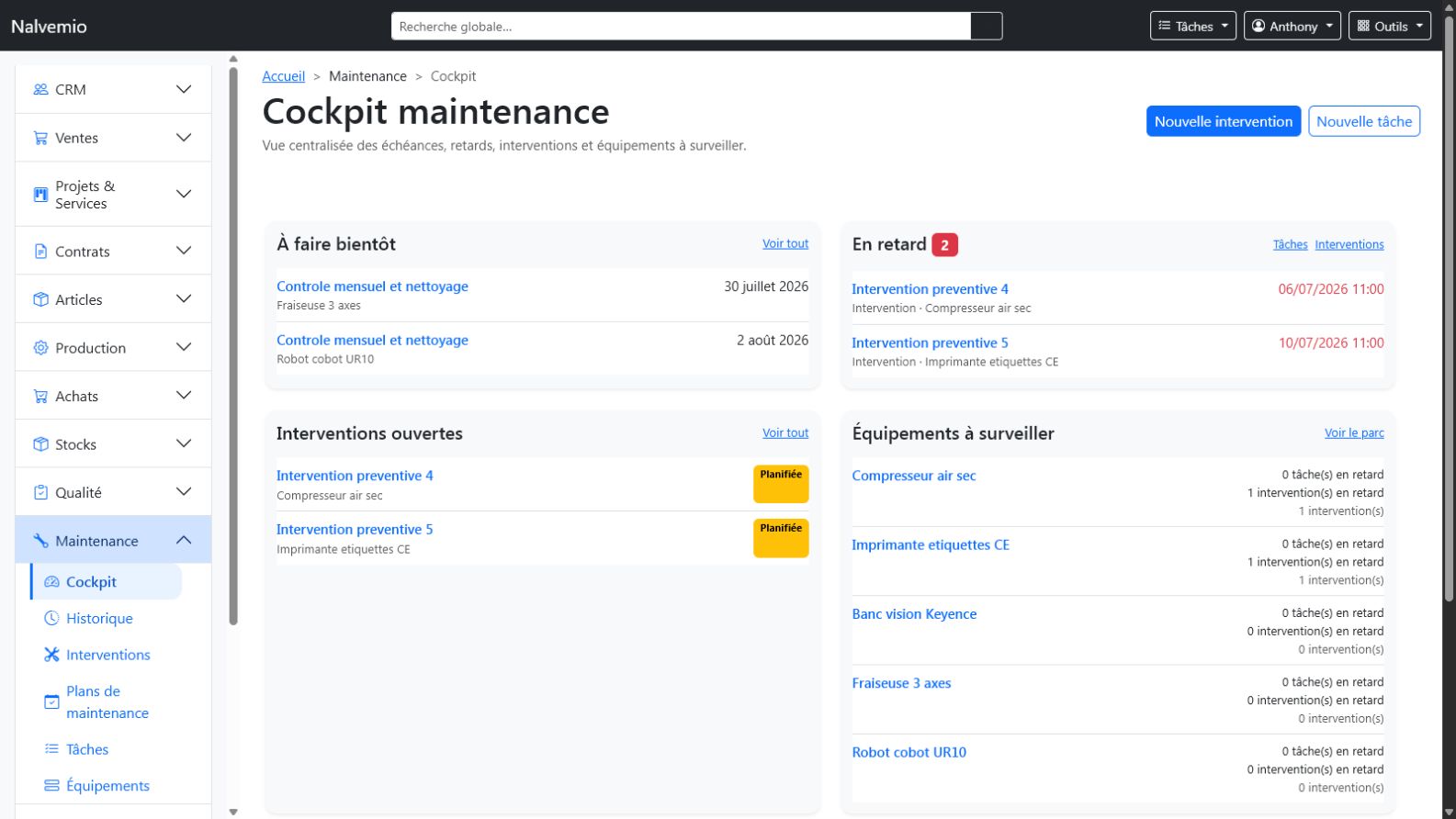
Task: Open Plans de maintenance menu item
Action: point(107,702)
